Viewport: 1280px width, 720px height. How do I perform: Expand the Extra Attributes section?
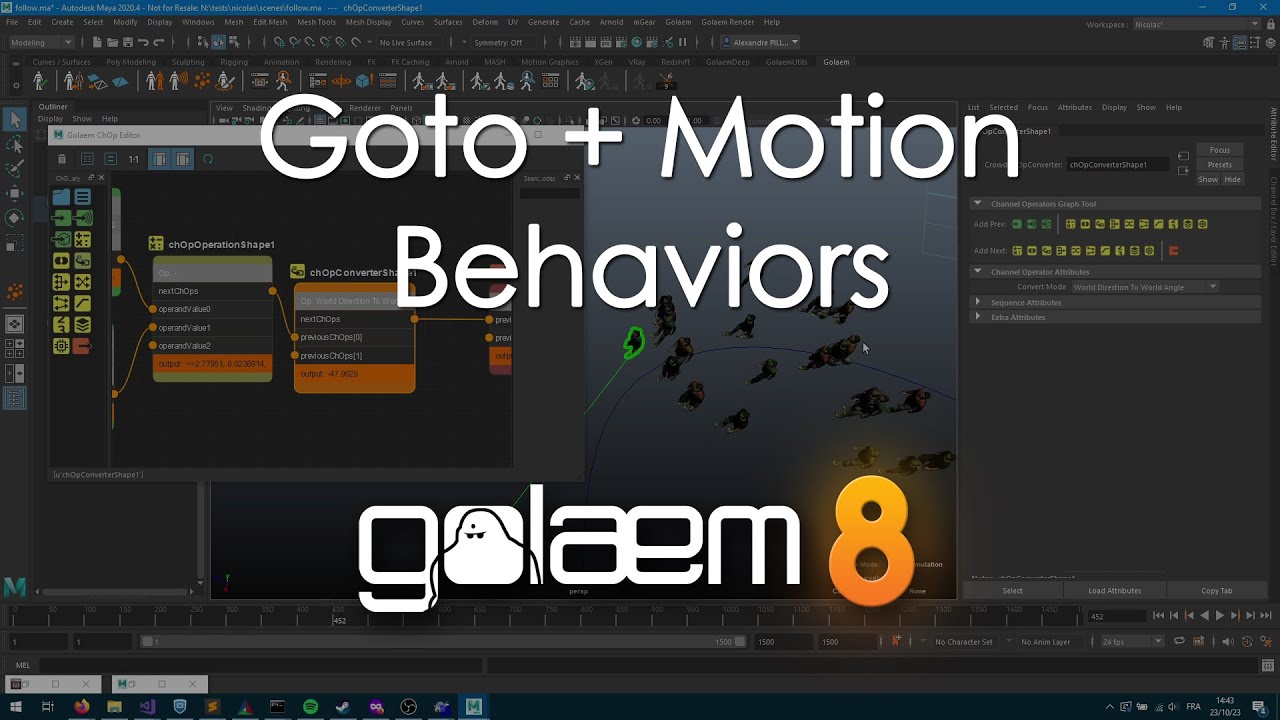[978, 317]
